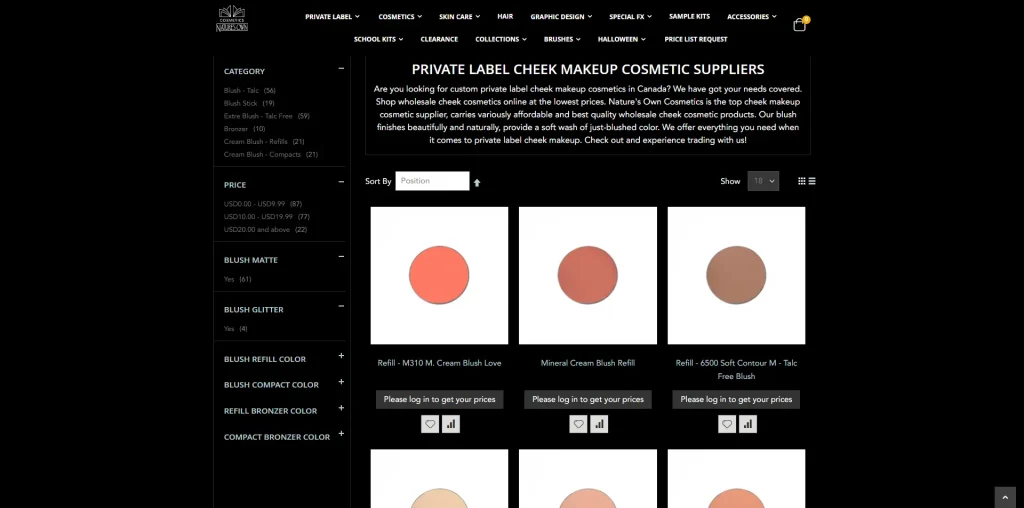This screenshot has width=1024, height=508.
Task: Open the Mineral Cream Blush Refill thumbnail
Action: 588,276
